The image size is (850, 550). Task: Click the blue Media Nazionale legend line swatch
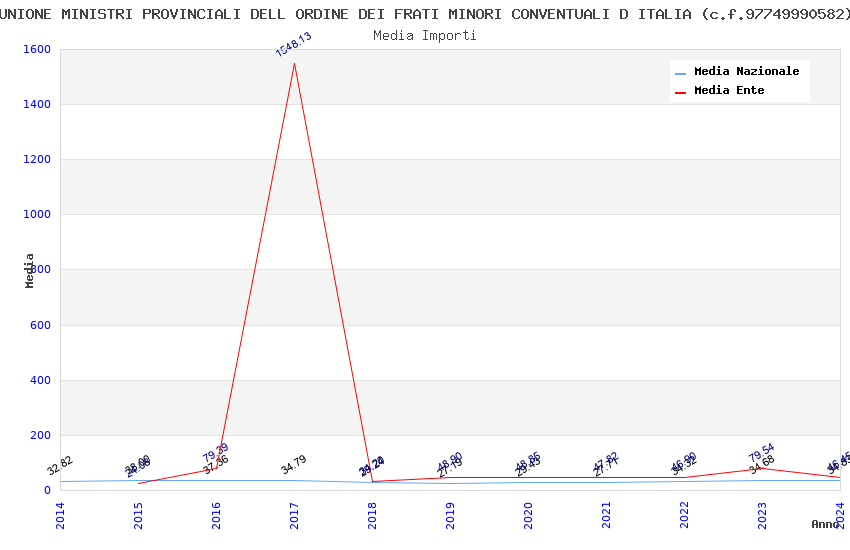[680, 74]
